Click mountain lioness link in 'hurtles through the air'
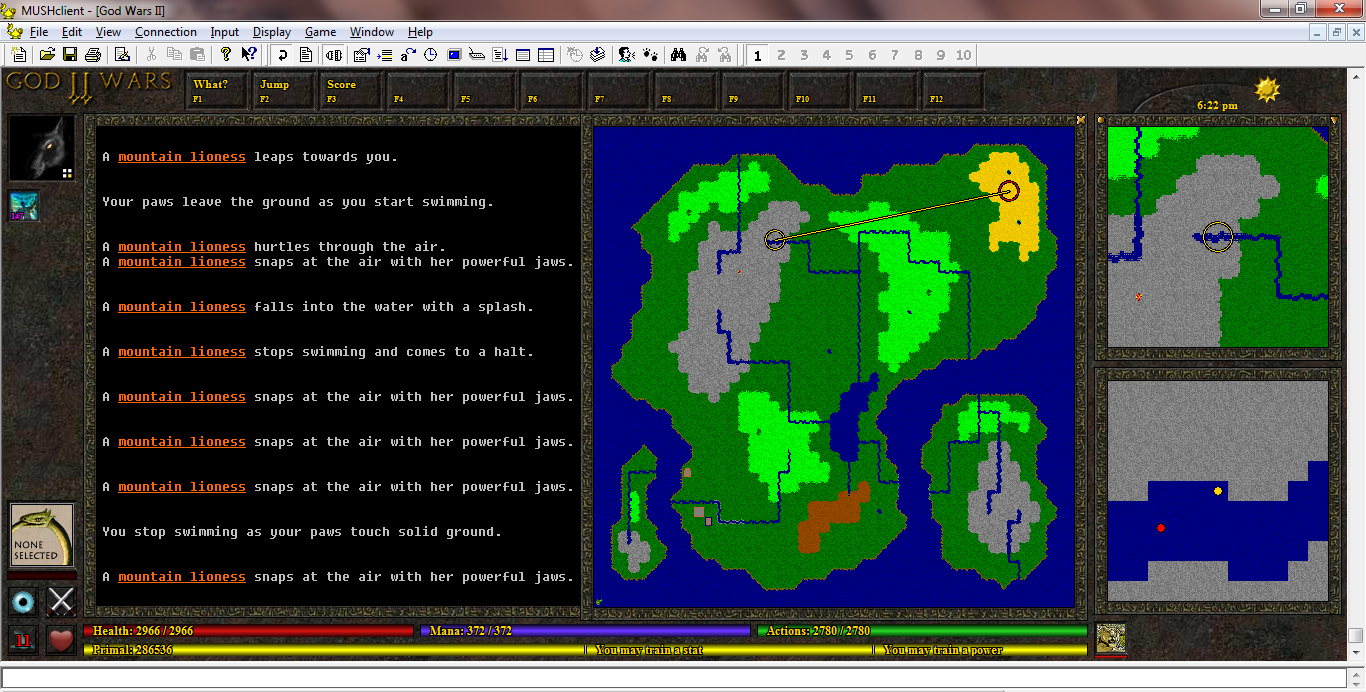 click(182, 247)
